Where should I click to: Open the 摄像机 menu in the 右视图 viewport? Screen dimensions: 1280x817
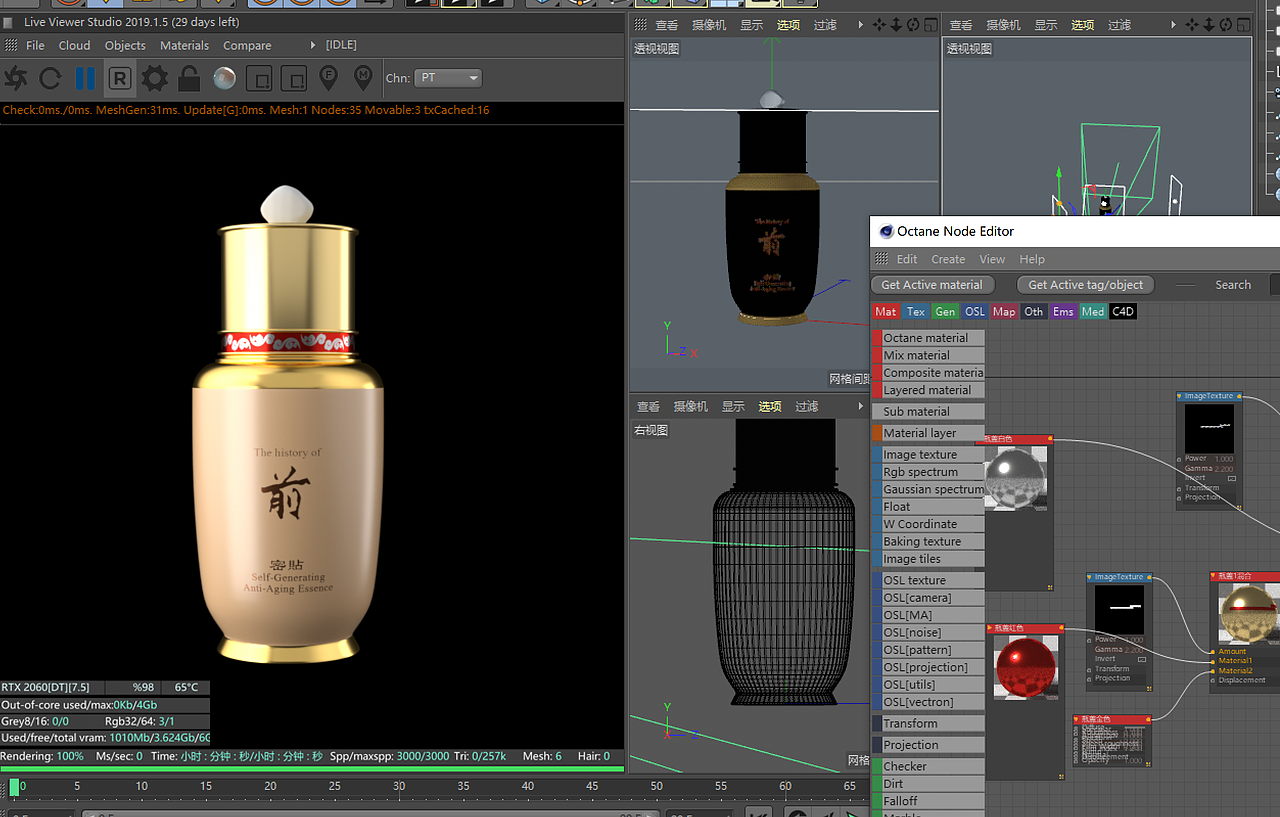(690, 407)
